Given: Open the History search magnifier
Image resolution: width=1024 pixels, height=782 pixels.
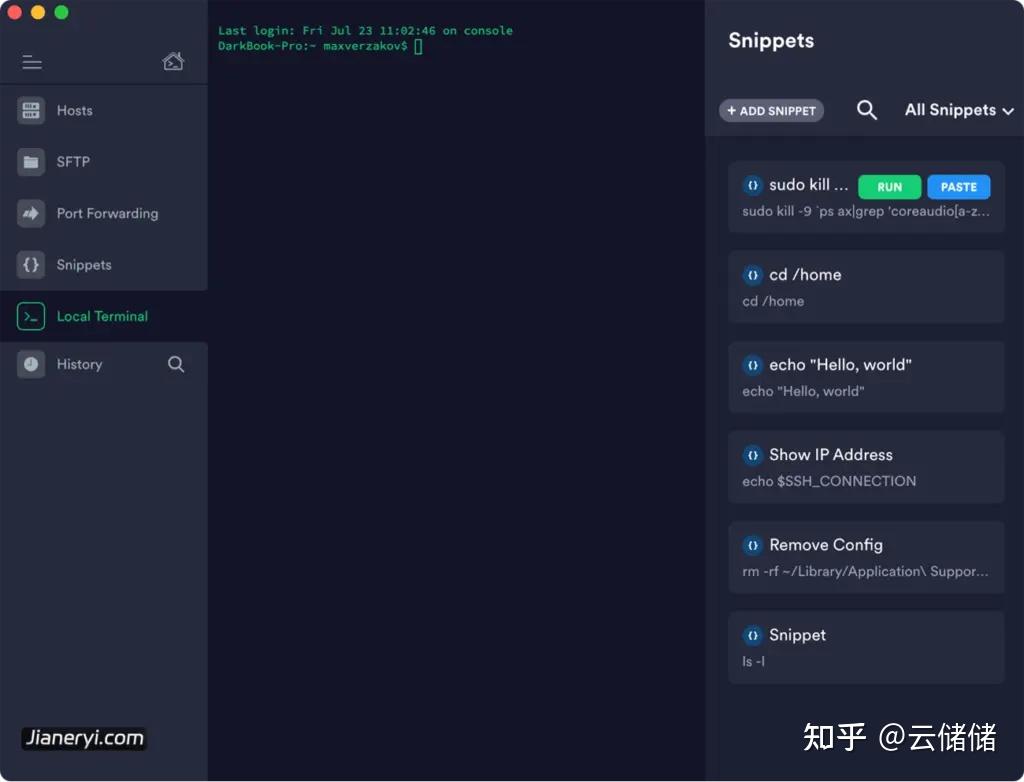Looking at the screenshot, I should (x=176, y=365).
